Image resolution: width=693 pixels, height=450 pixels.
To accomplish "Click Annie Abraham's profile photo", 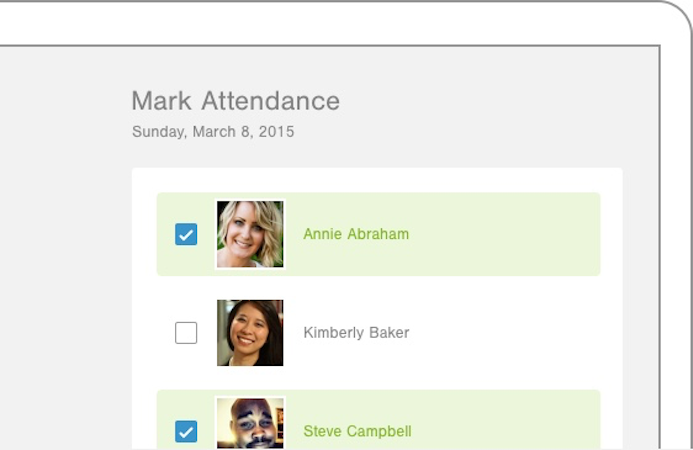I will 250,234.
